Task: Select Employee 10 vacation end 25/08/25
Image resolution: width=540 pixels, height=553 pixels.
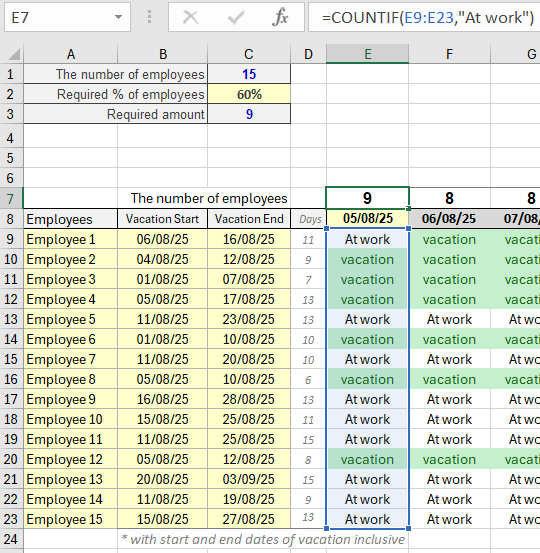Action: [x=249, y=419]
